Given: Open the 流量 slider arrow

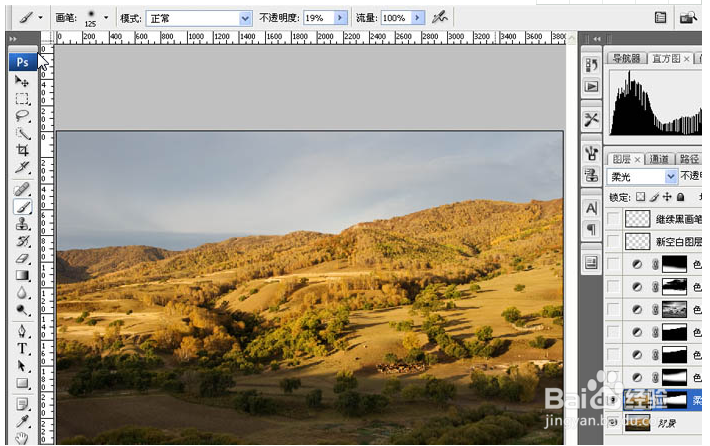Looking at the screenshot, I should tap(417, 18).
